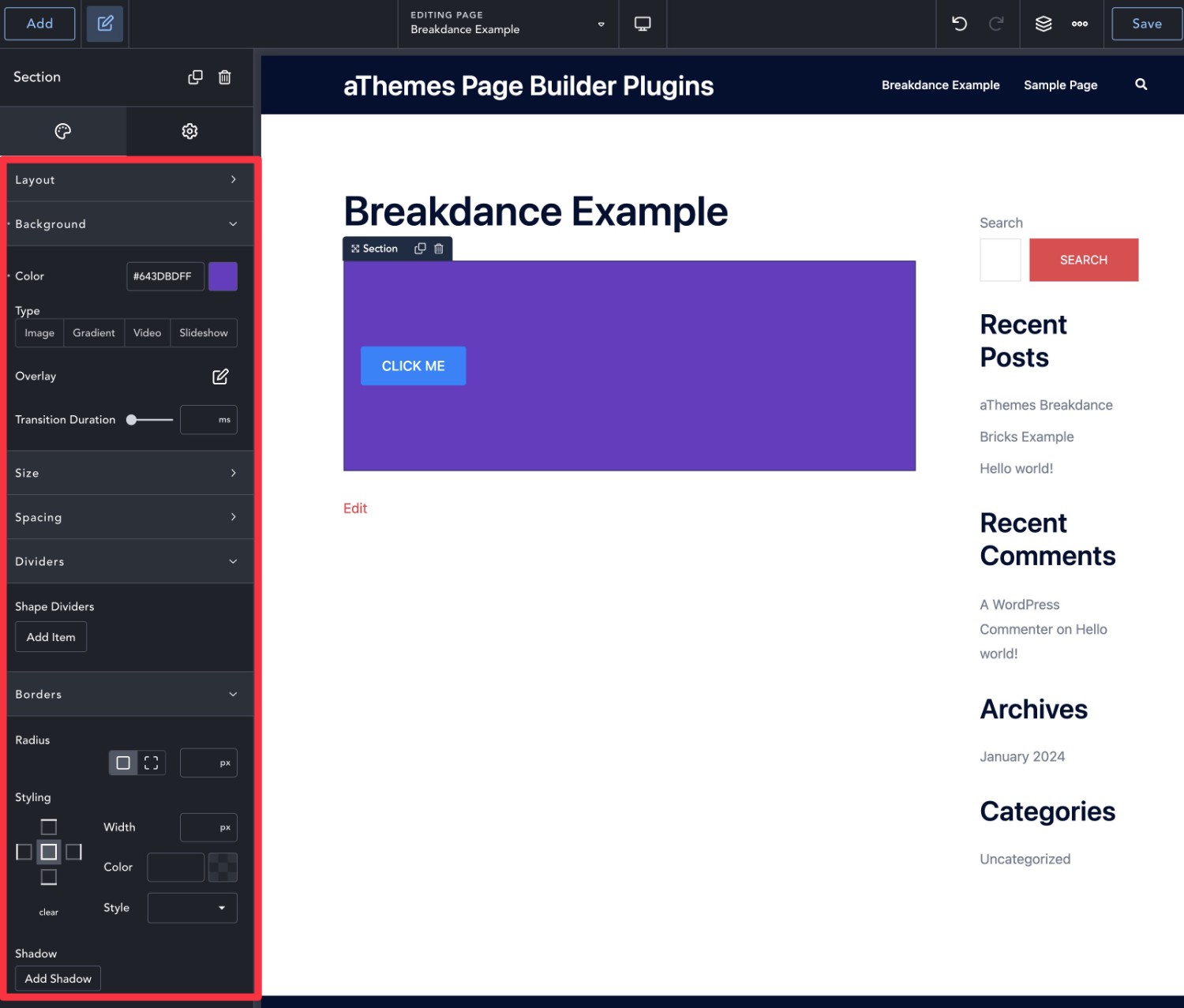This screenshot has height=1008, width=1184.
Task: Open A WordPress Commenter link
Action: 1019,616
